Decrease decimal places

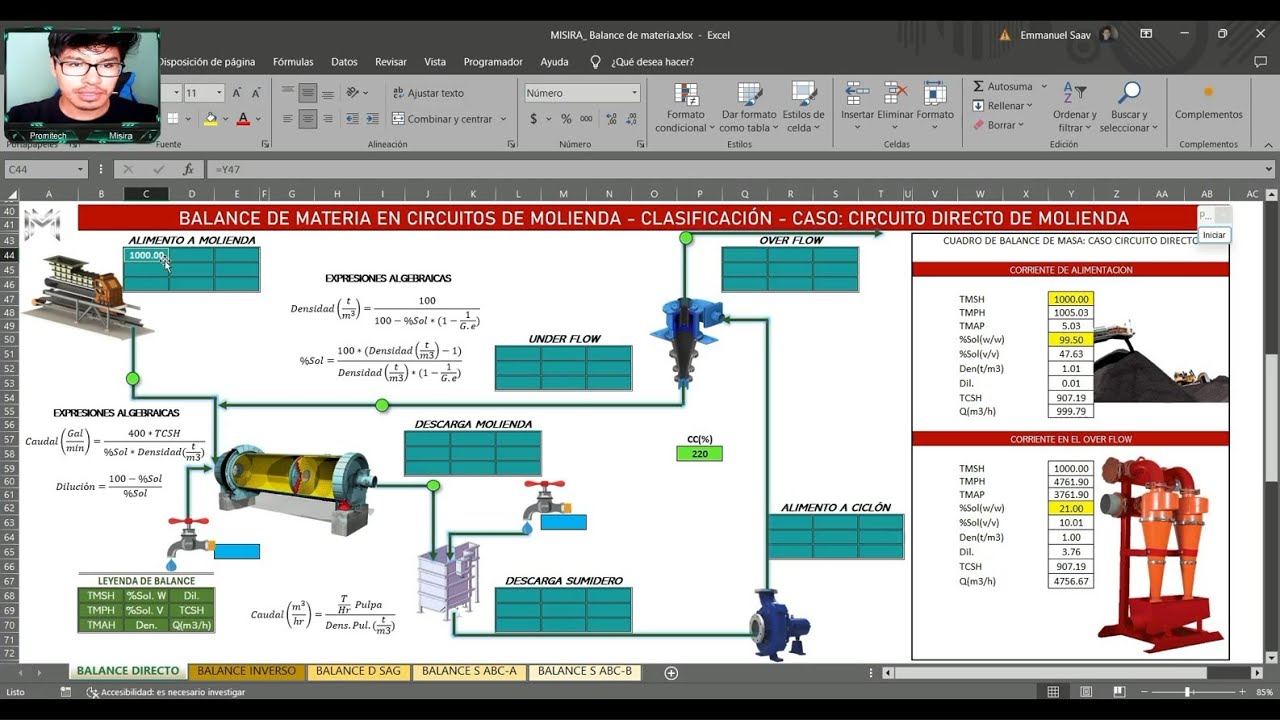[630, 119]
